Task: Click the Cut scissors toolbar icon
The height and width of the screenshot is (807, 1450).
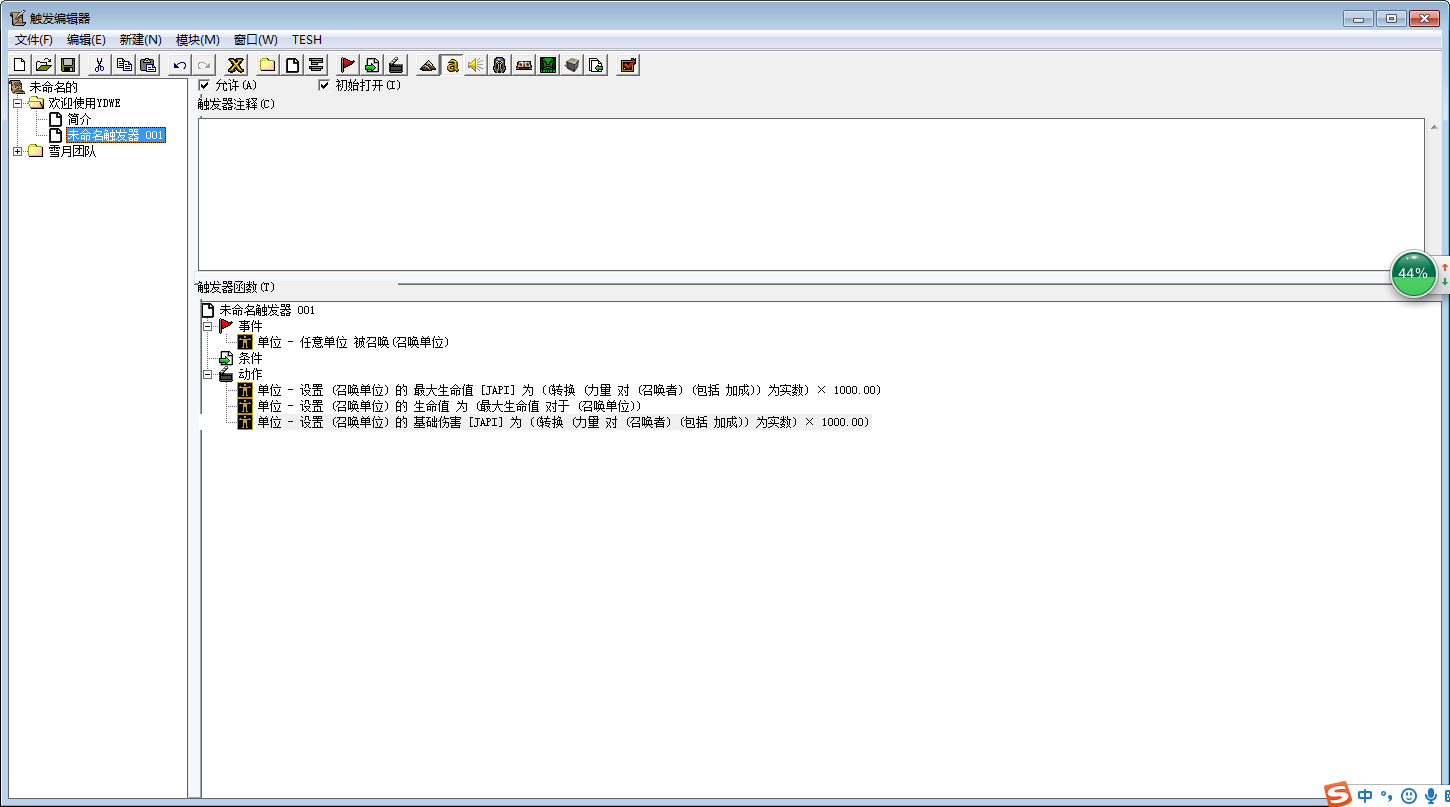Action: click(x=99, y=65)
